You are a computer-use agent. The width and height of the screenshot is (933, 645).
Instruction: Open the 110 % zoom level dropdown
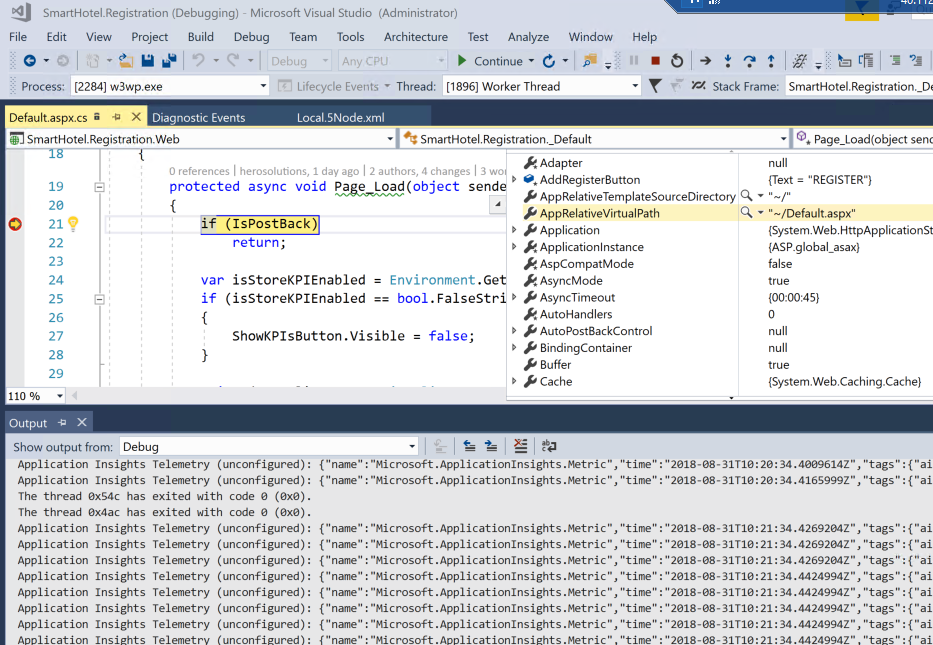coord(35,396)
